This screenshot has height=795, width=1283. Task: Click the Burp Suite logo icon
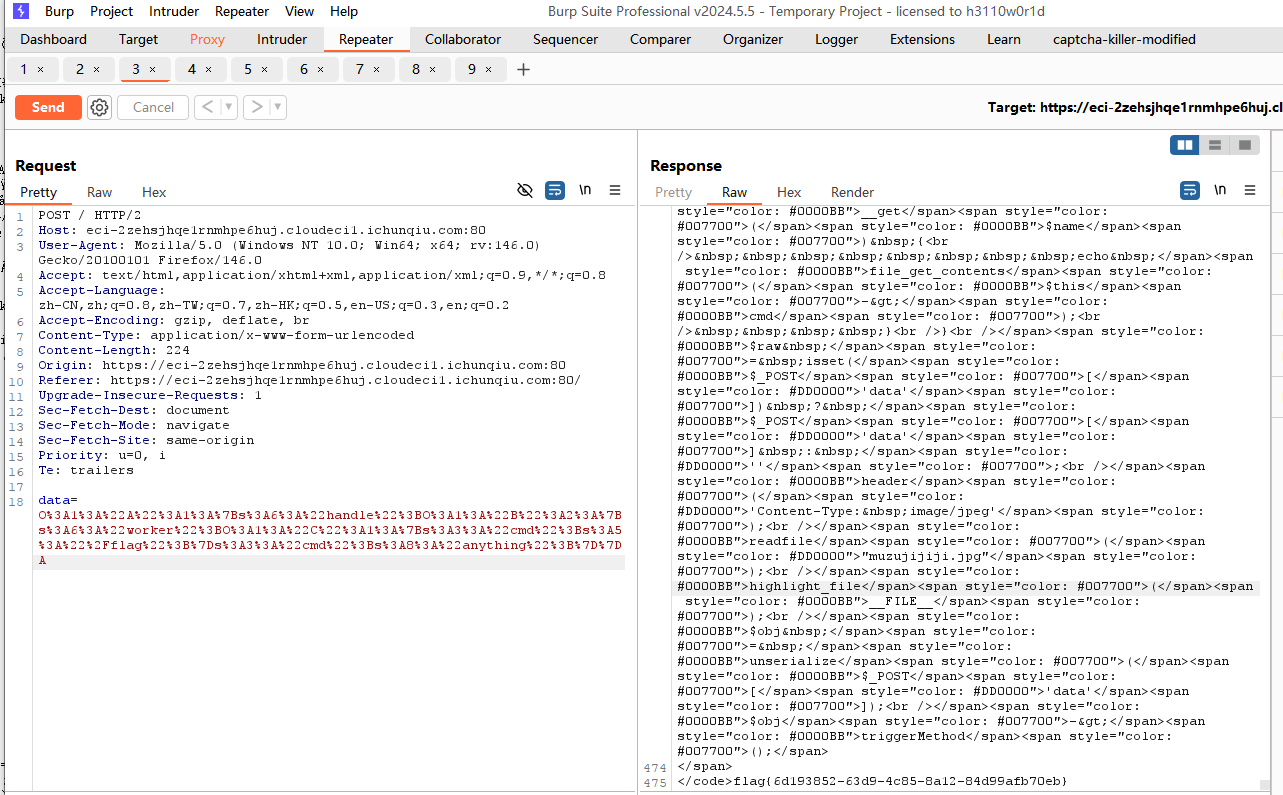21,12
